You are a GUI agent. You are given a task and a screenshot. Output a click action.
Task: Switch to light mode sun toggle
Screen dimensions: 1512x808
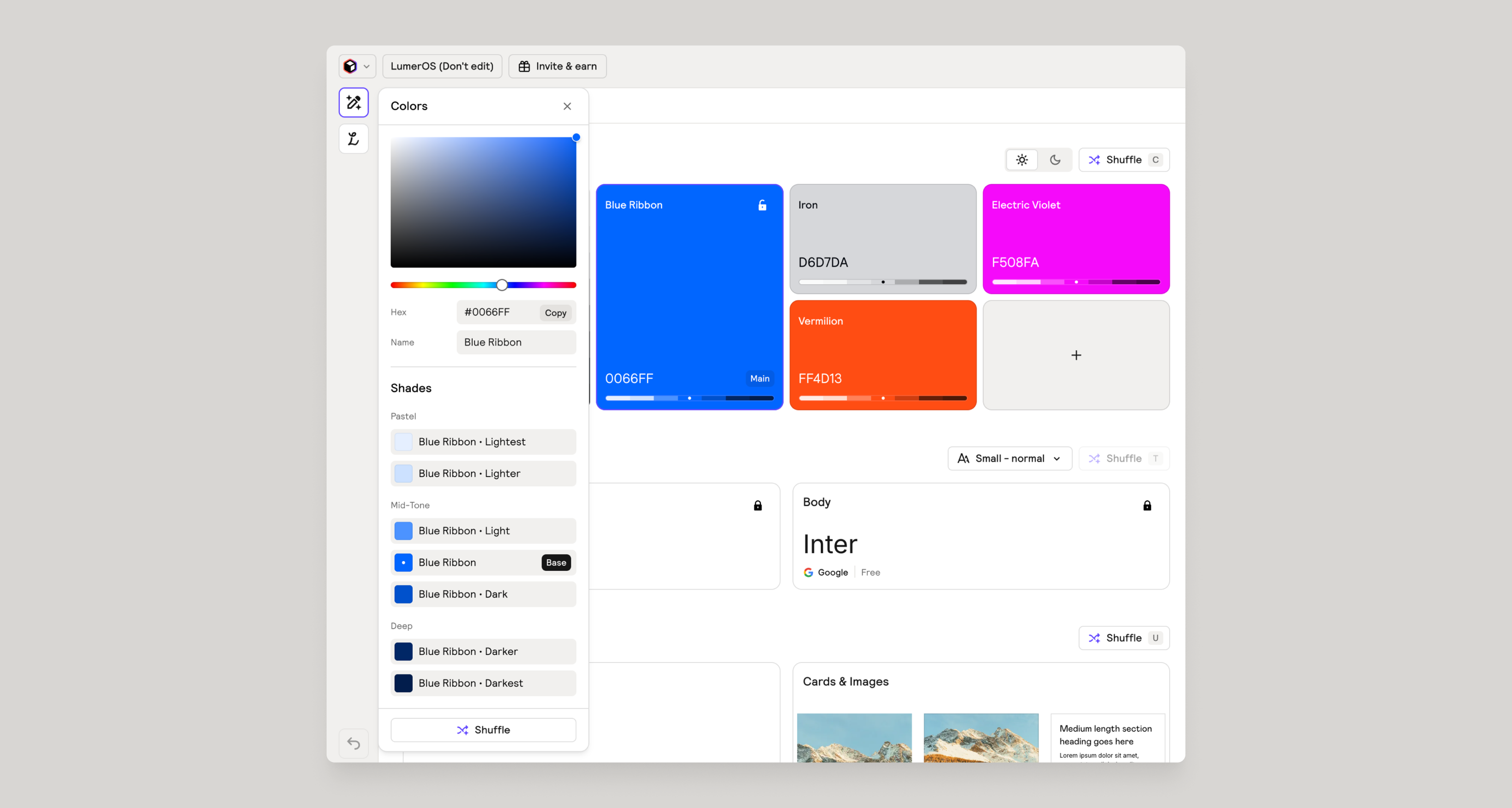tap(1022, 160)
